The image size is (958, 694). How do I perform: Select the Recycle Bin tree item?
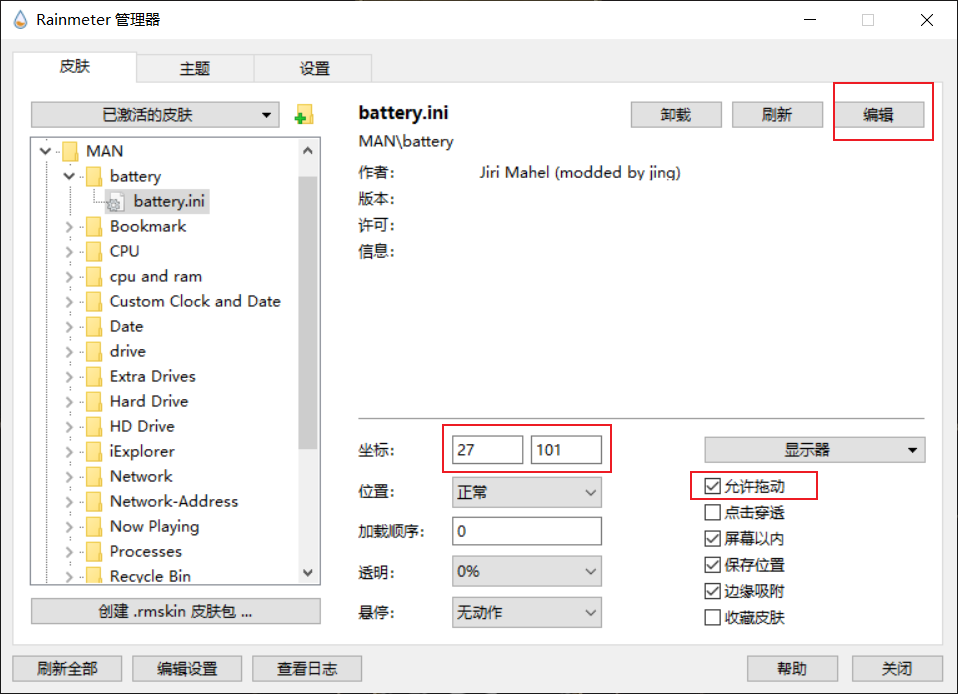click(150, 576)
